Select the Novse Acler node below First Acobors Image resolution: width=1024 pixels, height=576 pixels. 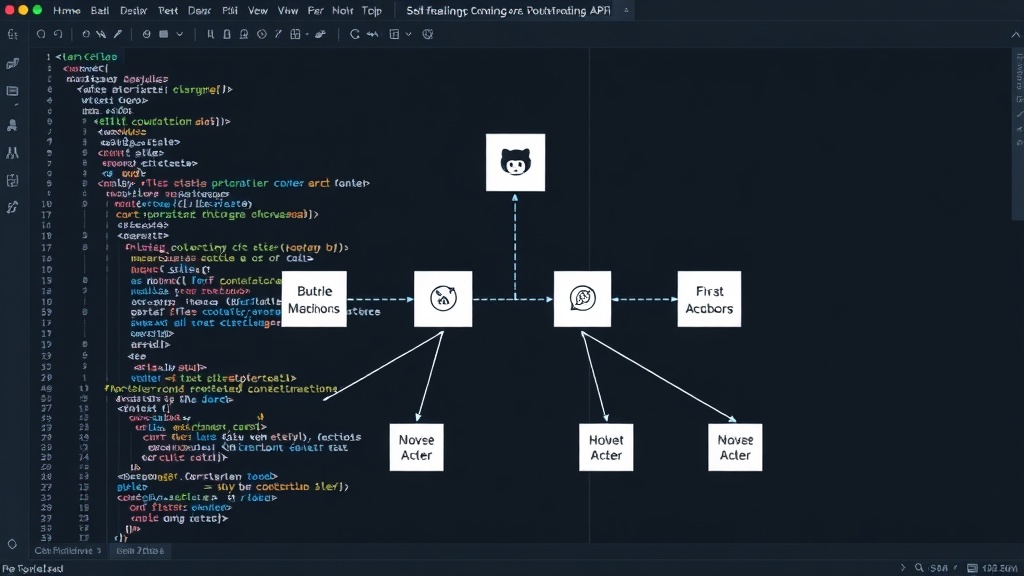click(735, 447)
